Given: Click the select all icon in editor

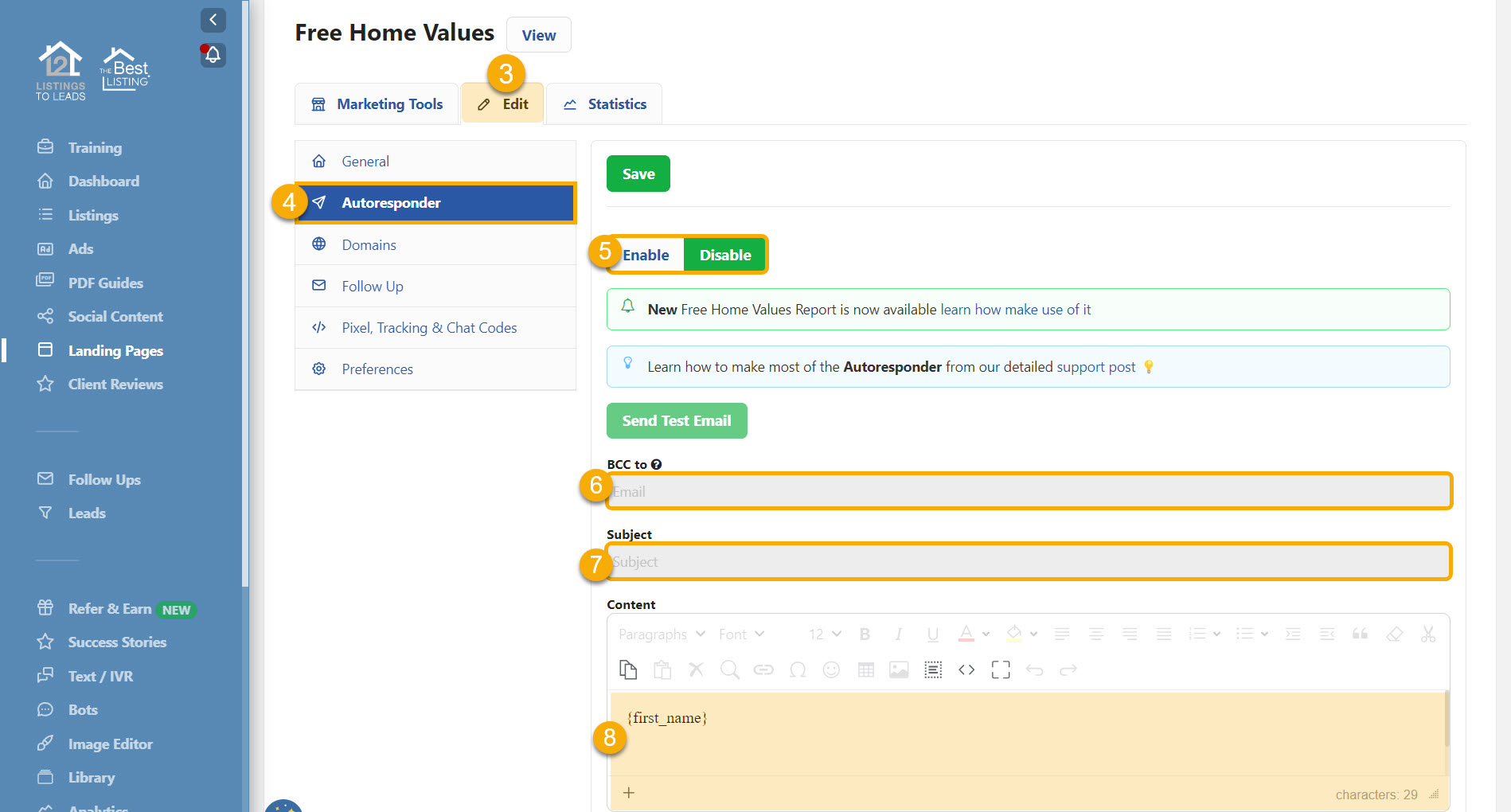Looking at the screenshot, I should click(933, 670).
